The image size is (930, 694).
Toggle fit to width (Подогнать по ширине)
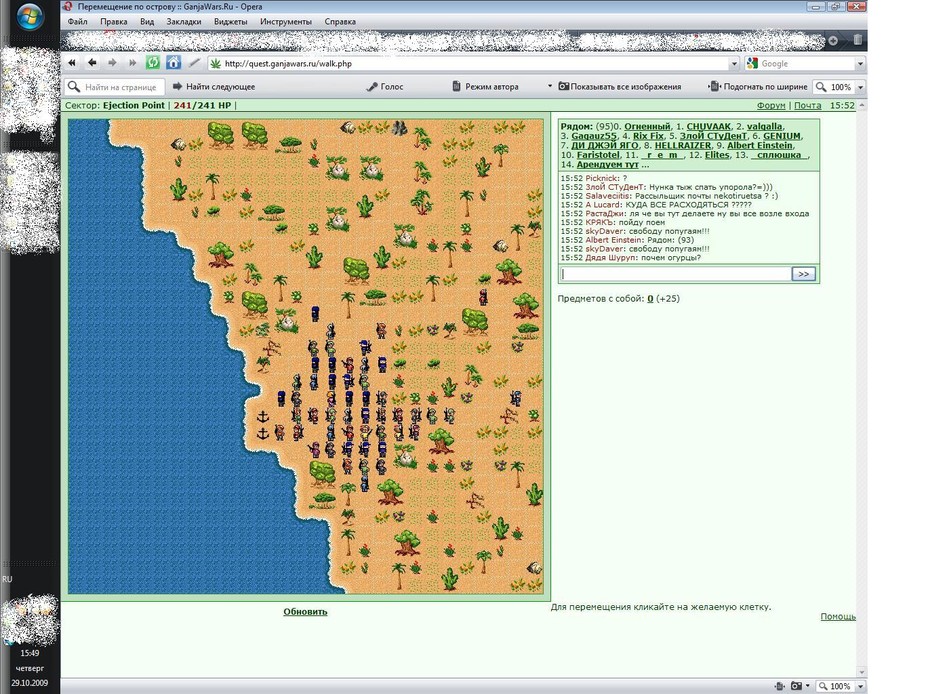[x=759, y=87]
